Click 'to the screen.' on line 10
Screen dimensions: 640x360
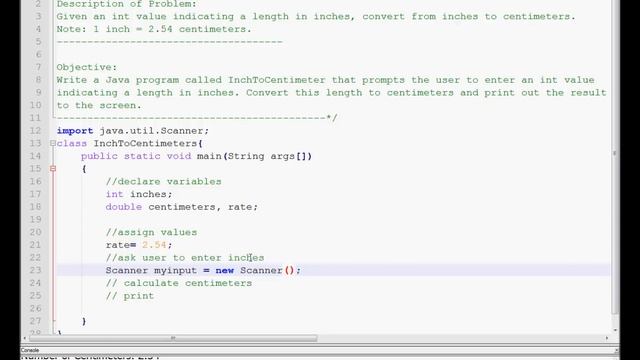(99, 105)
